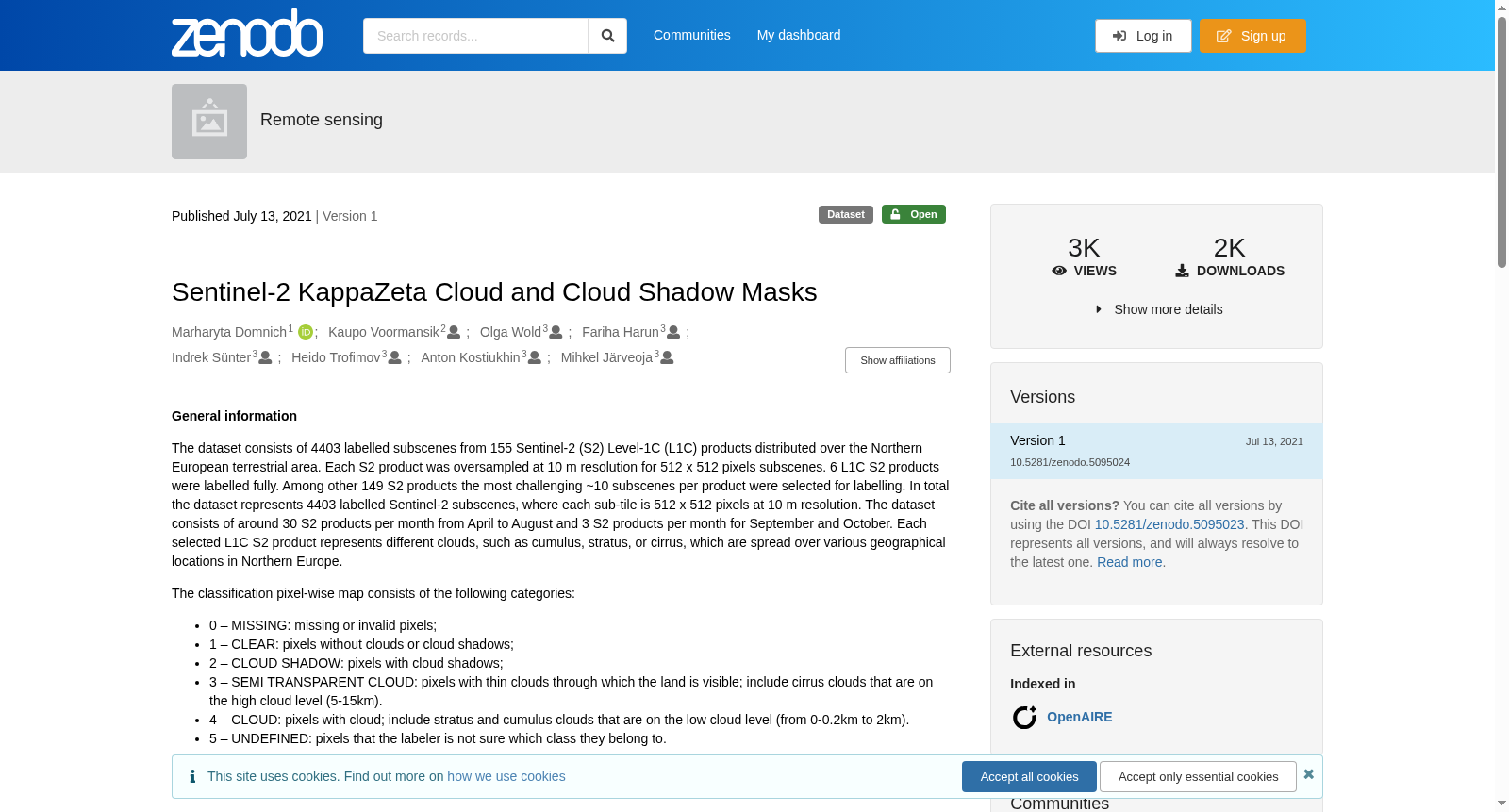Expand Show more details
Viewport: 1509px width, 812px height.
(1158, 309)
